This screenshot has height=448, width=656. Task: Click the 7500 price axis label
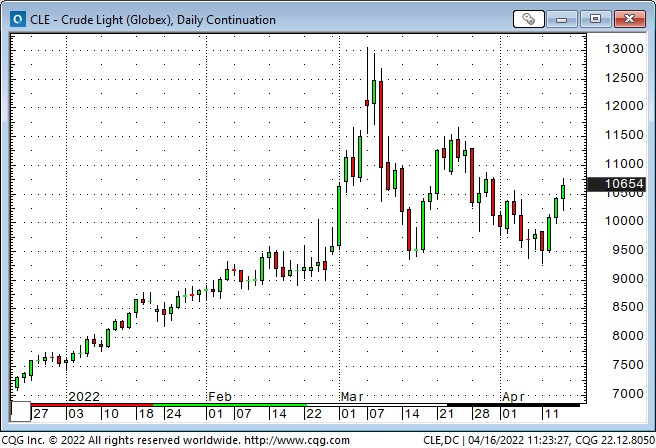[628, 365]
